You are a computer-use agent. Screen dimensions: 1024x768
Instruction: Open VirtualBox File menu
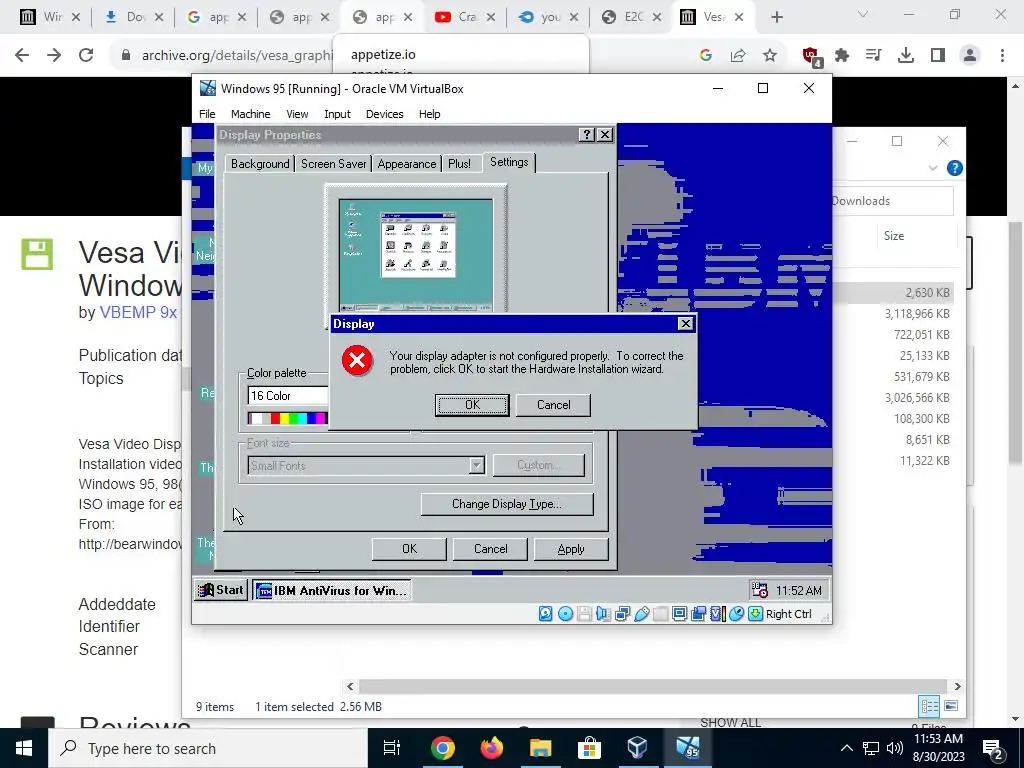point(207,114)
